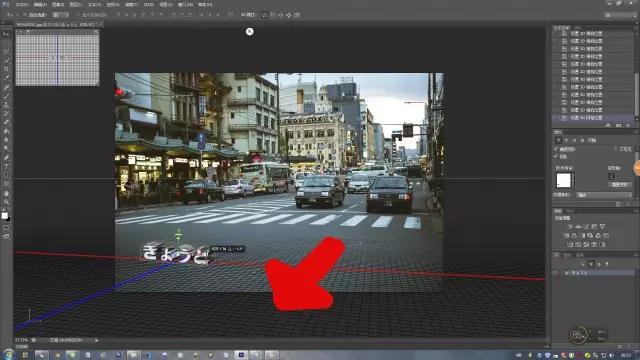Screen dimensions: 640x360
Task: Click the edit source button in Properties
Action: (x=620, y=184)
